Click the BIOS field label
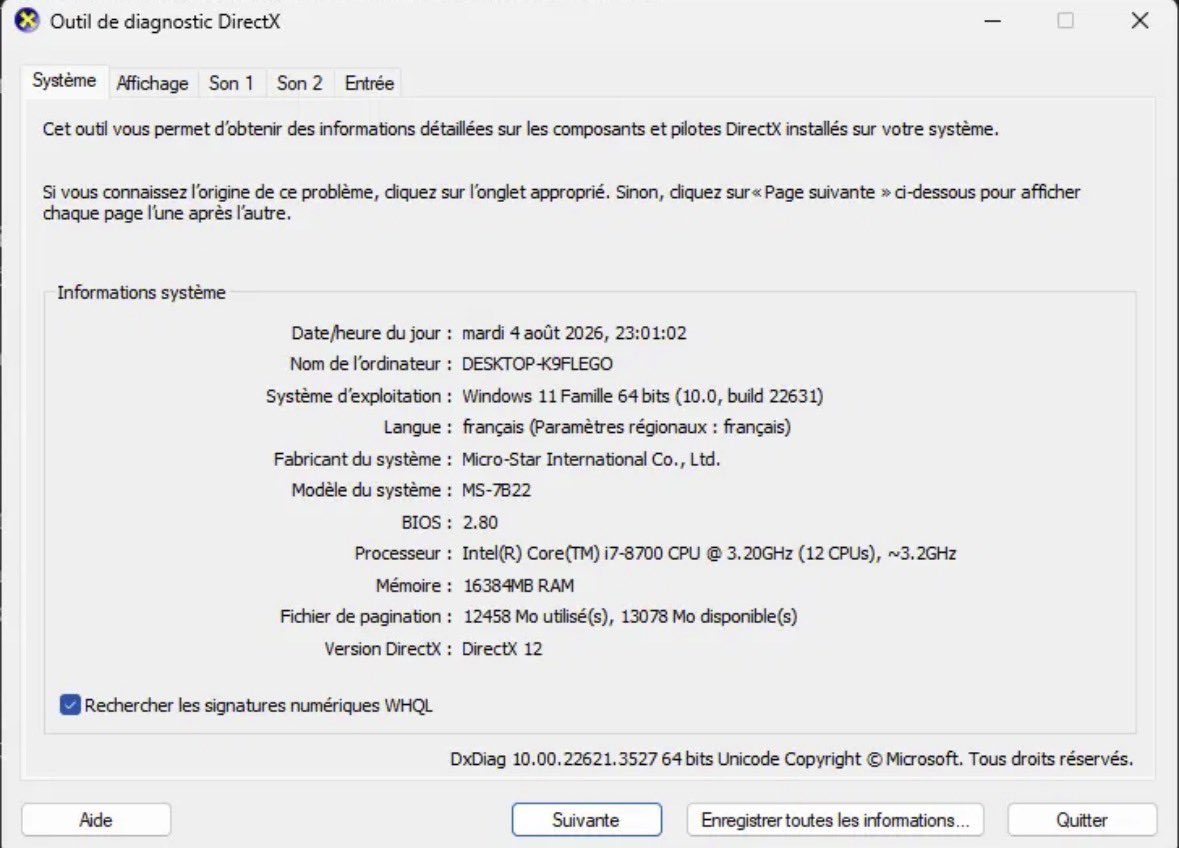 [426, 522]
